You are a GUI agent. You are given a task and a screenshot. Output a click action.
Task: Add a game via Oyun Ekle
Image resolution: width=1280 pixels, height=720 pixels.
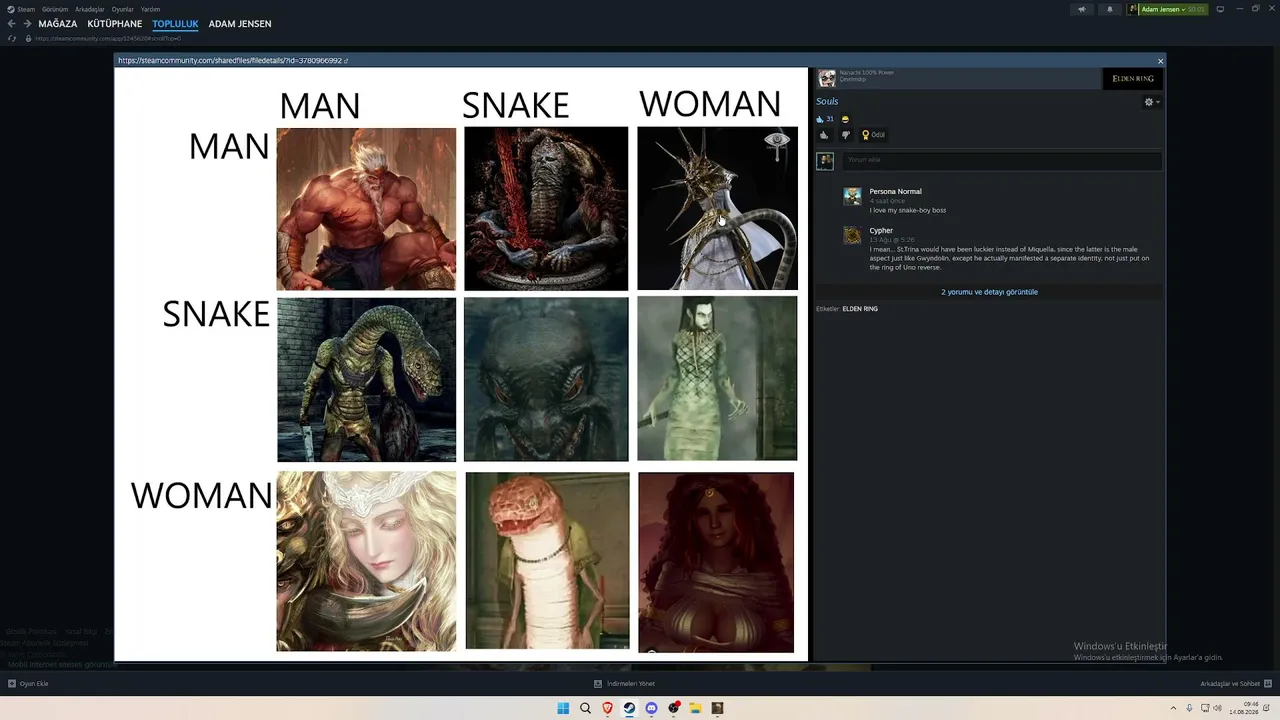pos(28,684)
